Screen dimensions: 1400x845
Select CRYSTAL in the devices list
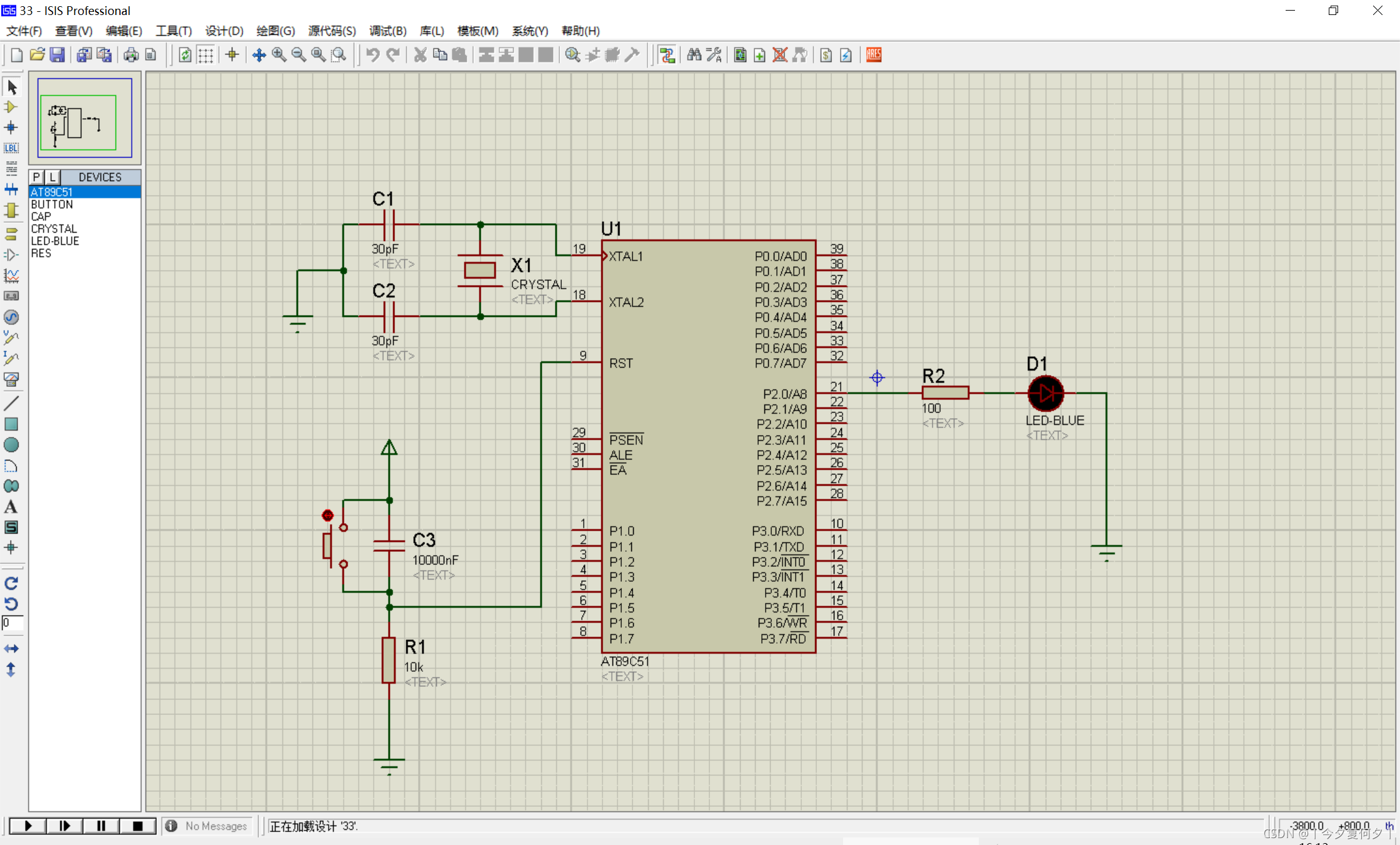(x=54, y=229)
